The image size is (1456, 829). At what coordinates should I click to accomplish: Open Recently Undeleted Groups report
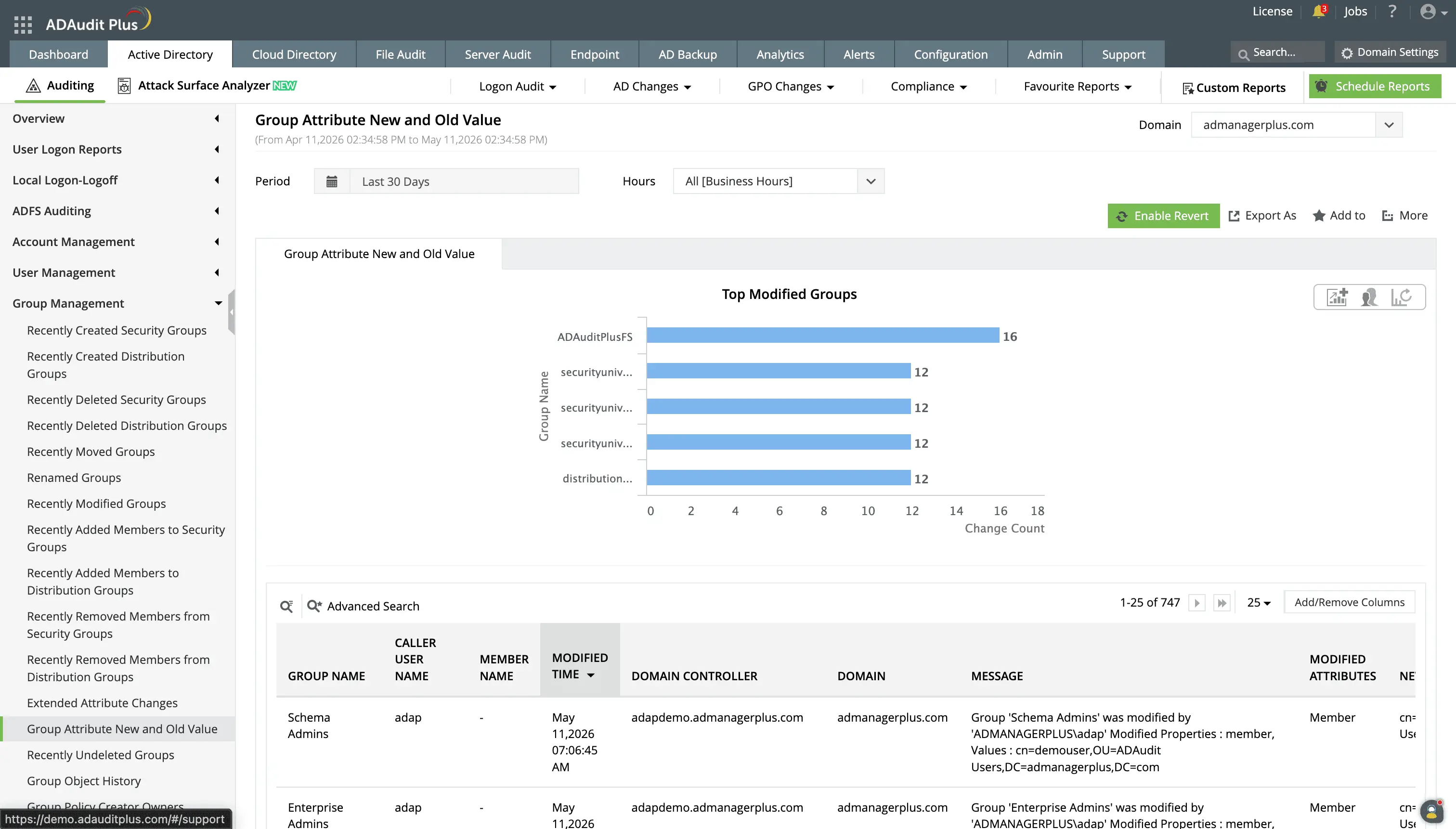101,755
